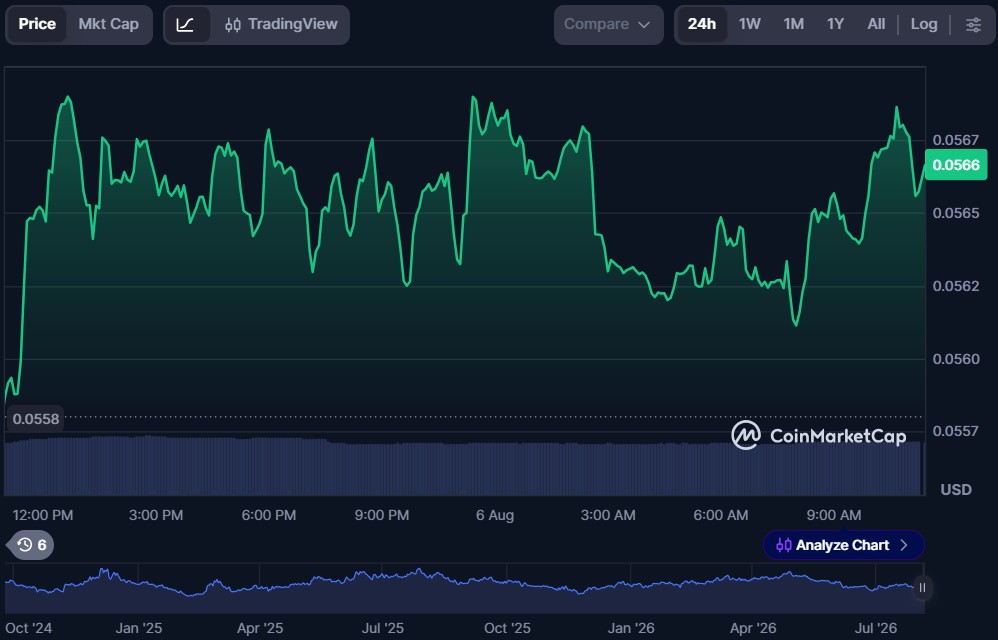The image size is (998, 640).
Task: Click Apr '26 on the overview timeline
Action: (x=753, y=629)
